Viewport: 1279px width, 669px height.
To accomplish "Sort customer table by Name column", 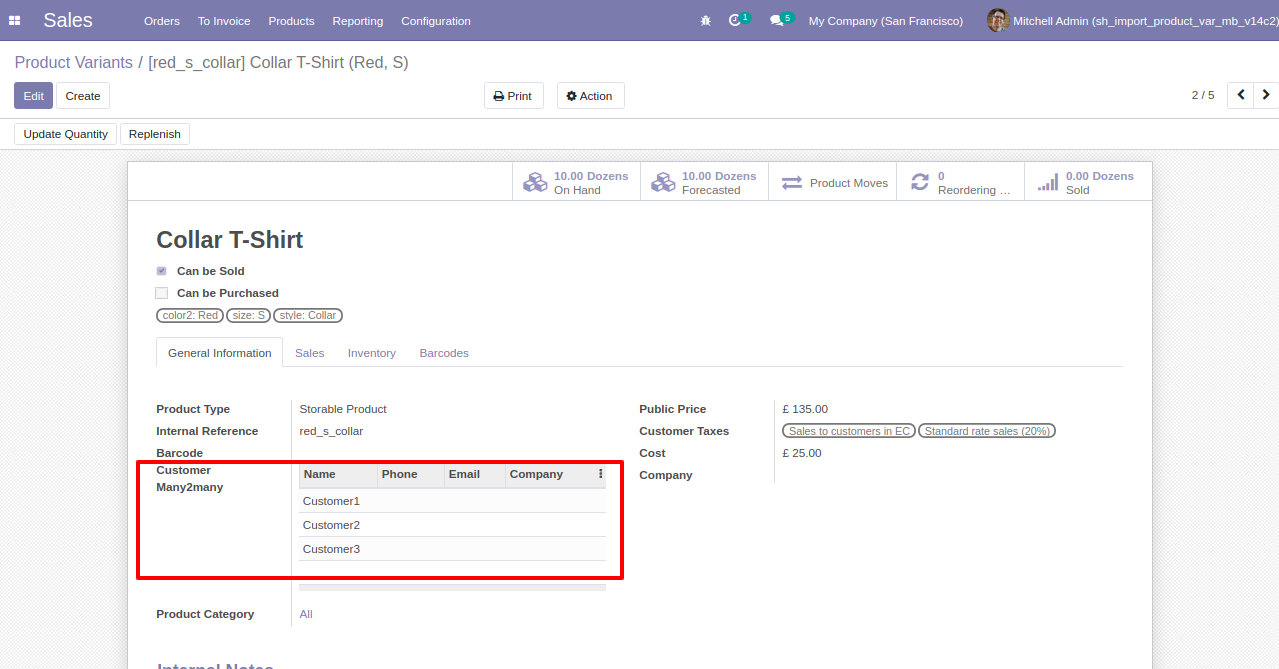I will [339, 474].
